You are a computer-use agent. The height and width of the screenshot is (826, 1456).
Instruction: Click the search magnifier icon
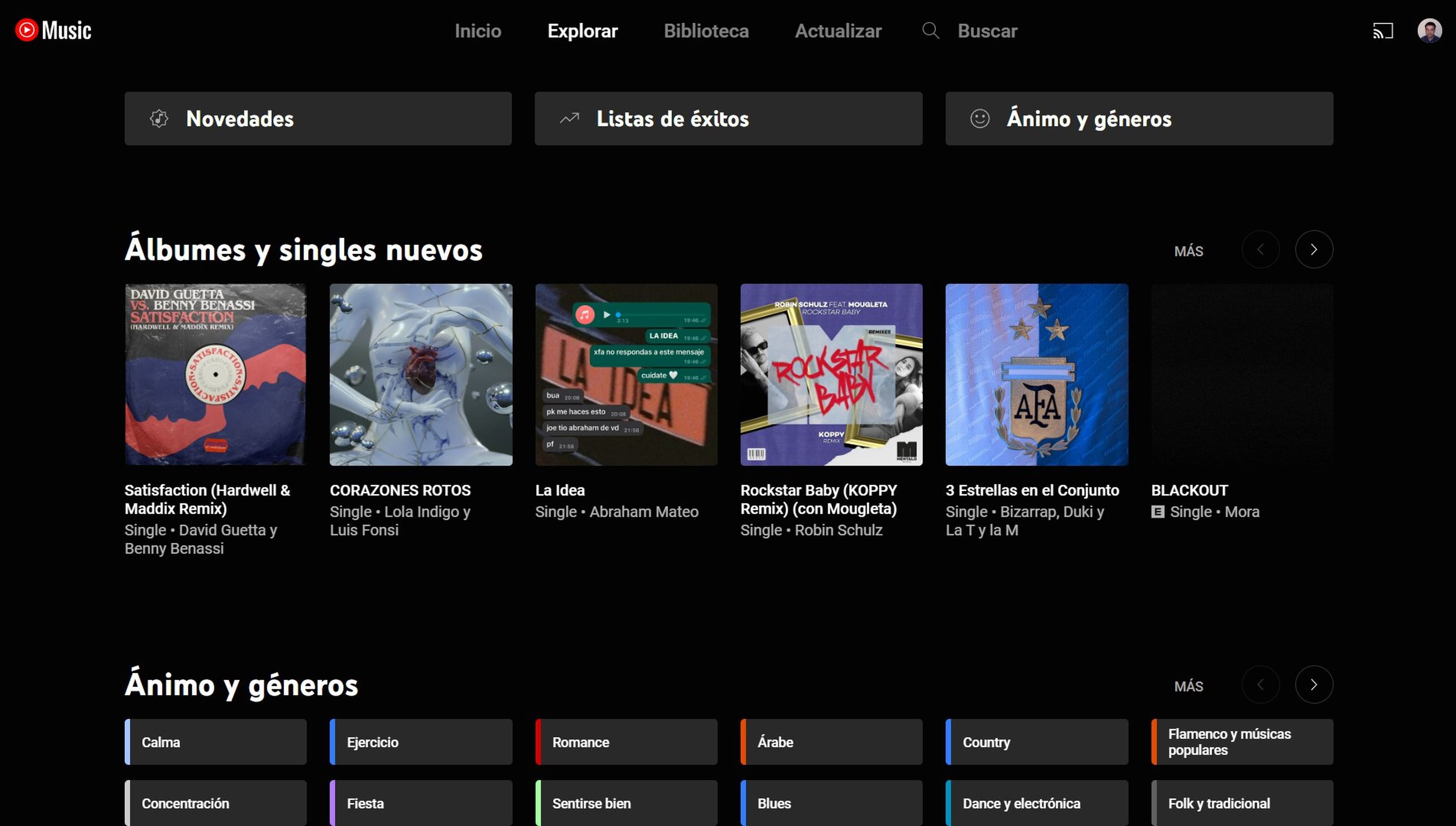pyautogui.click(x=930, y=31)
